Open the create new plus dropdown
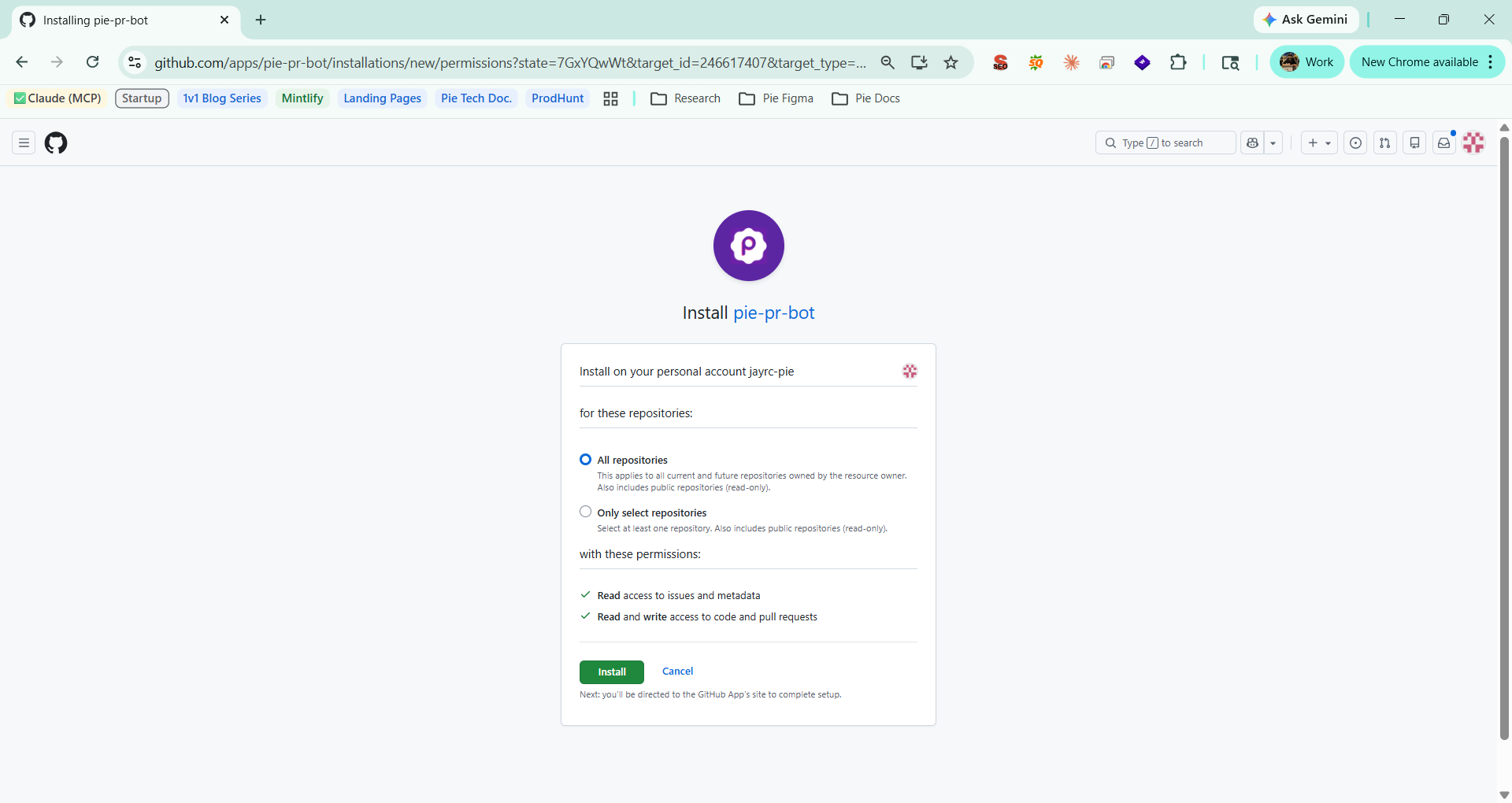Screen dimensions: 1512x803 (x=1319, y=143)
